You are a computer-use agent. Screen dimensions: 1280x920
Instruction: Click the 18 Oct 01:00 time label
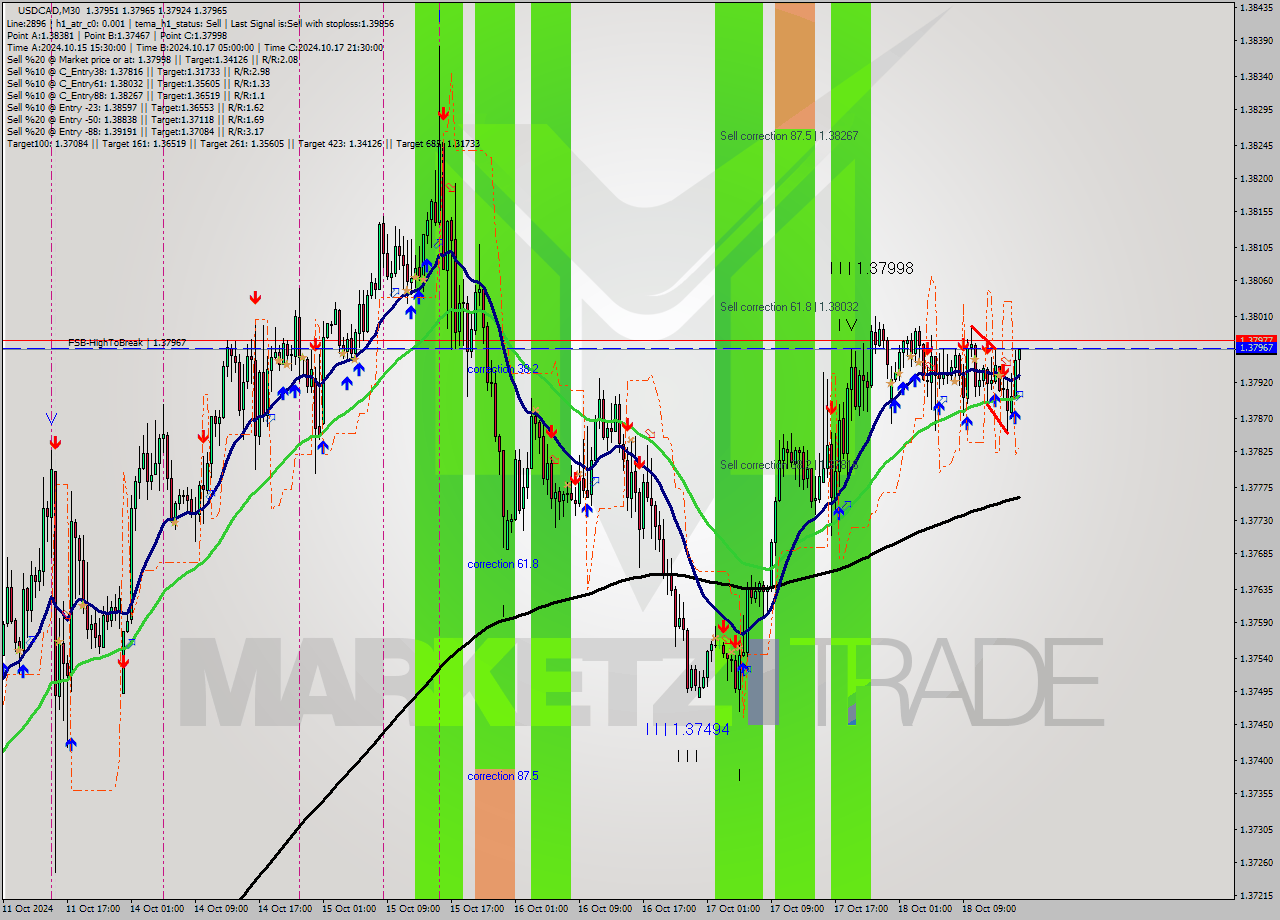(x=926, y=909)
